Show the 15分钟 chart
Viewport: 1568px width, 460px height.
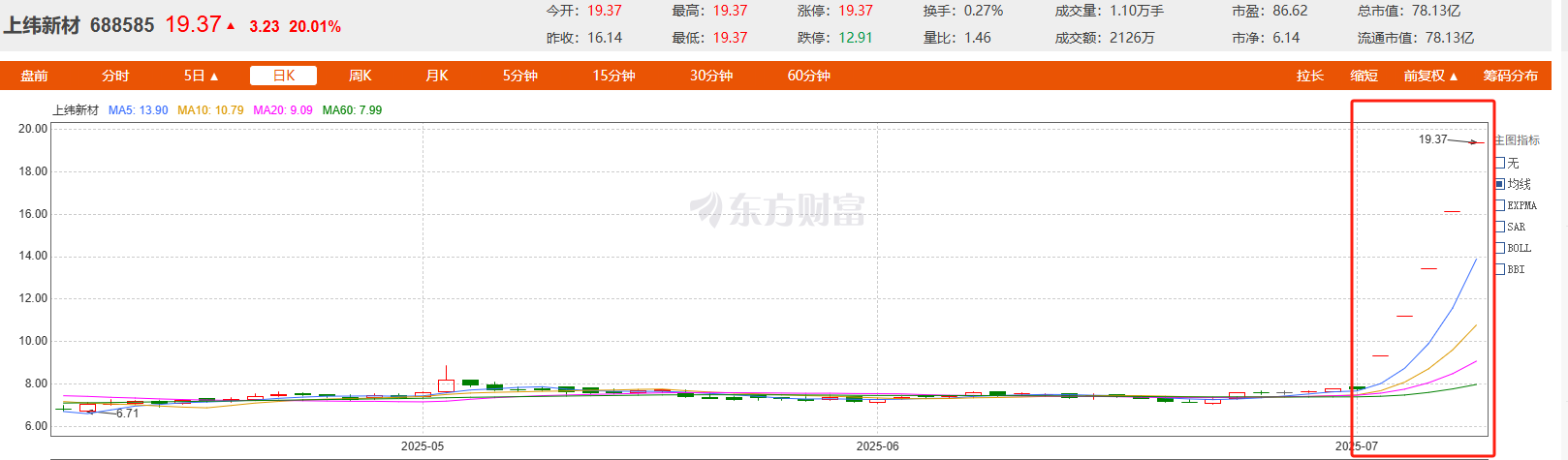pyautogui.click(x=613, y=76)
